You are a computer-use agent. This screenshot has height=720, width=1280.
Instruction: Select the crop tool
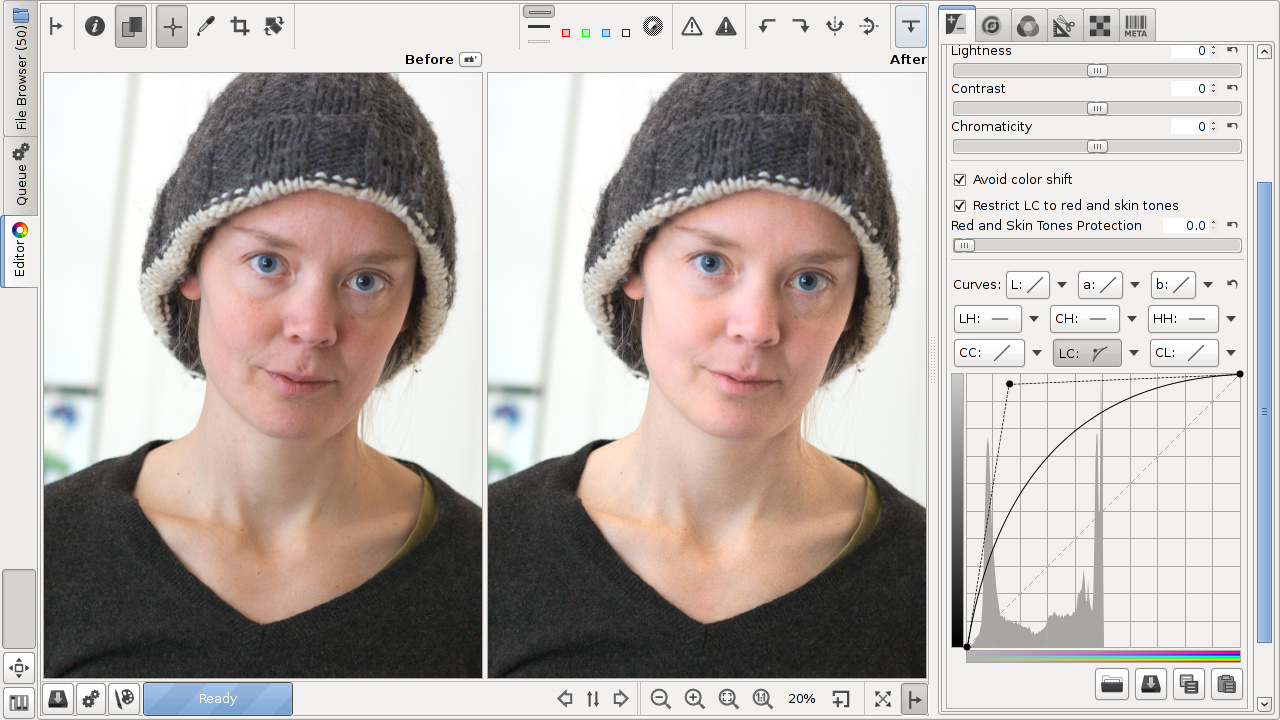(240, 27)
